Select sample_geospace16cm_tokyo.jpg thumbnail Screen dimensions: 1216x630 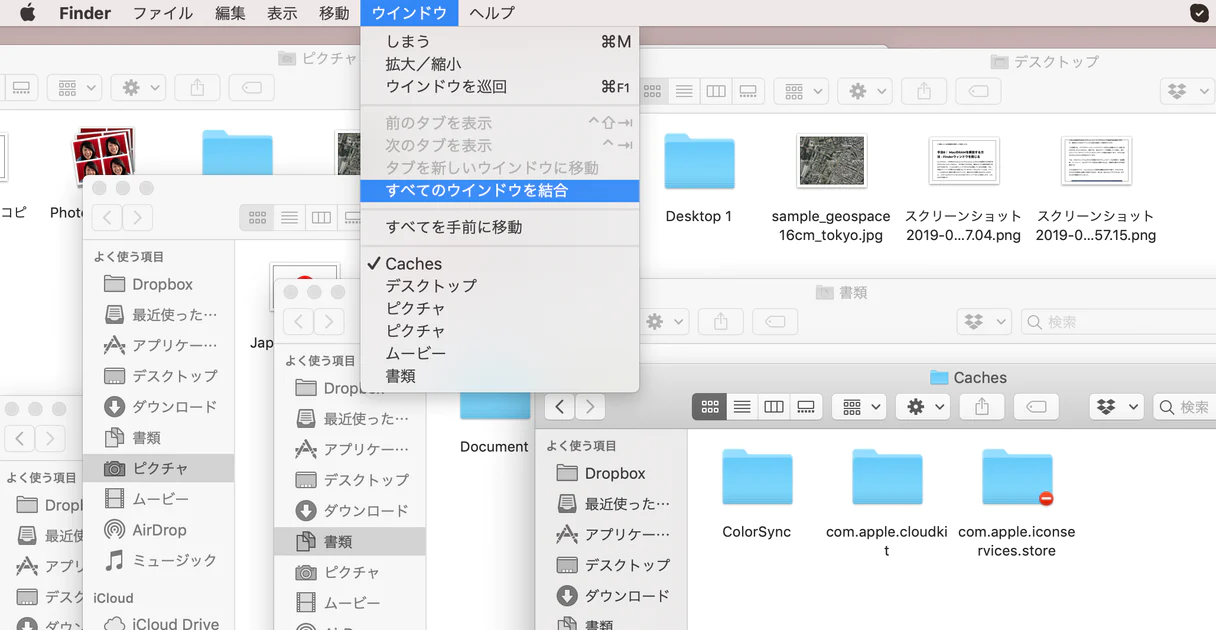pos(832,160)
